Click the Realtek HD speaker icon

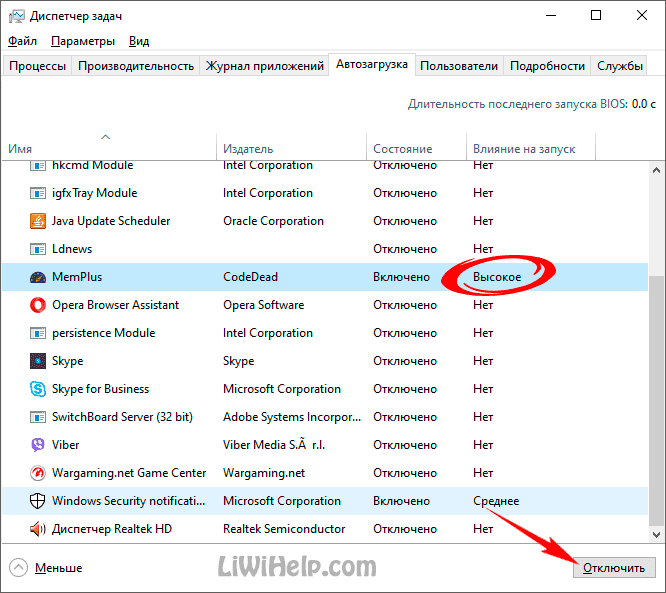38,529
